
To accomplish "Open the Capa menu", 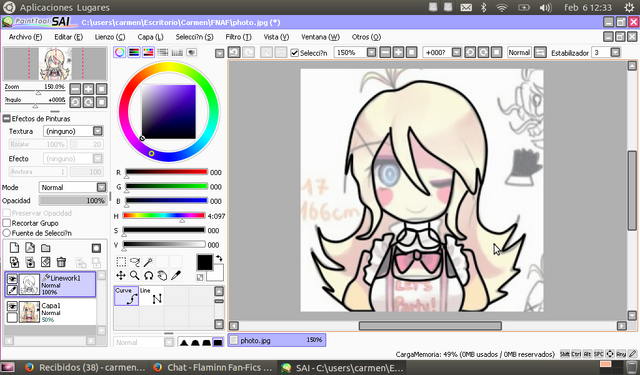I will (x=150, y=37).
